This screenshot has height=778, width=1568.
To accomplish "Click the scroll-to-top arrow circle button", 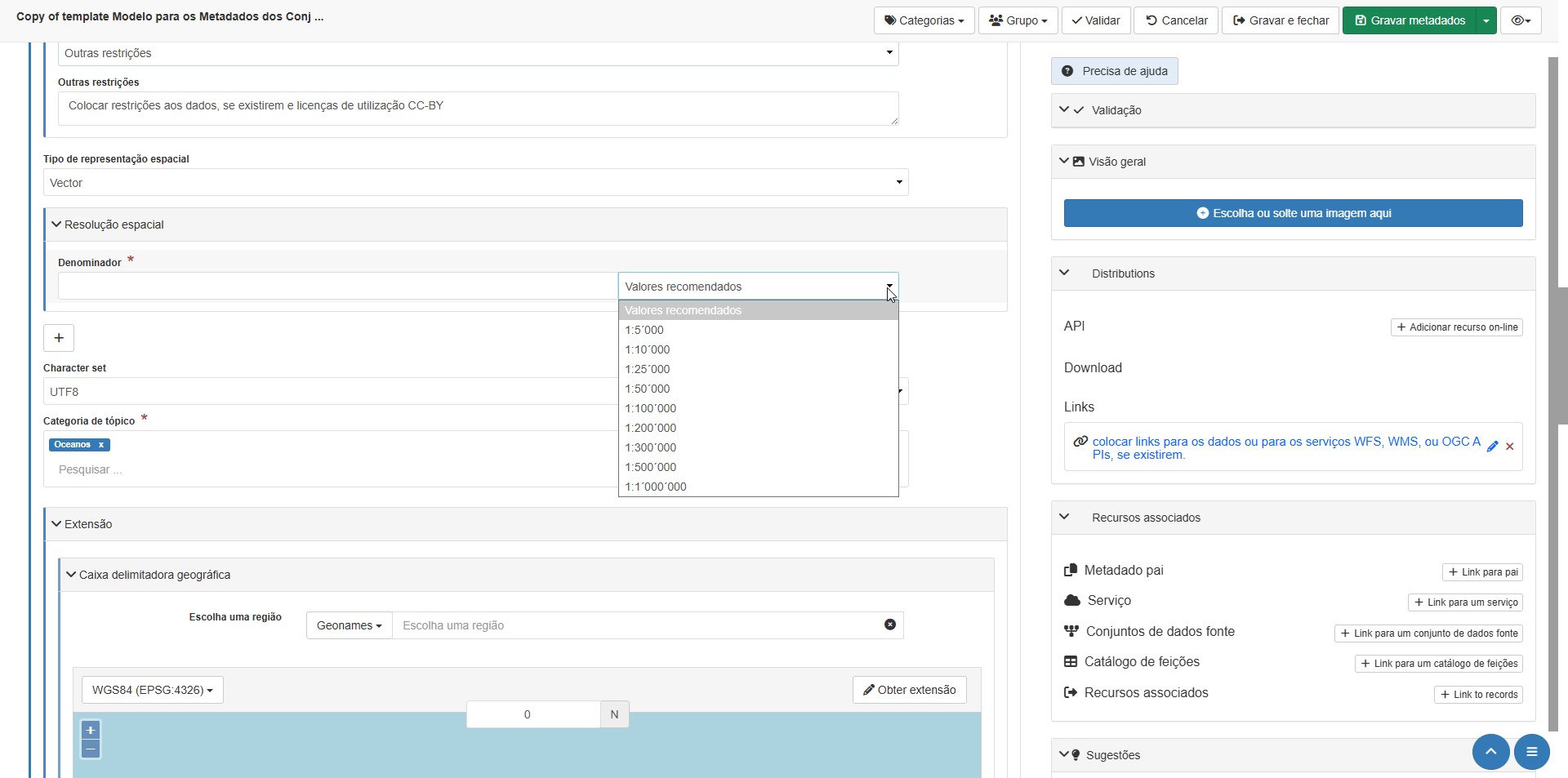I will (1490, 752).
